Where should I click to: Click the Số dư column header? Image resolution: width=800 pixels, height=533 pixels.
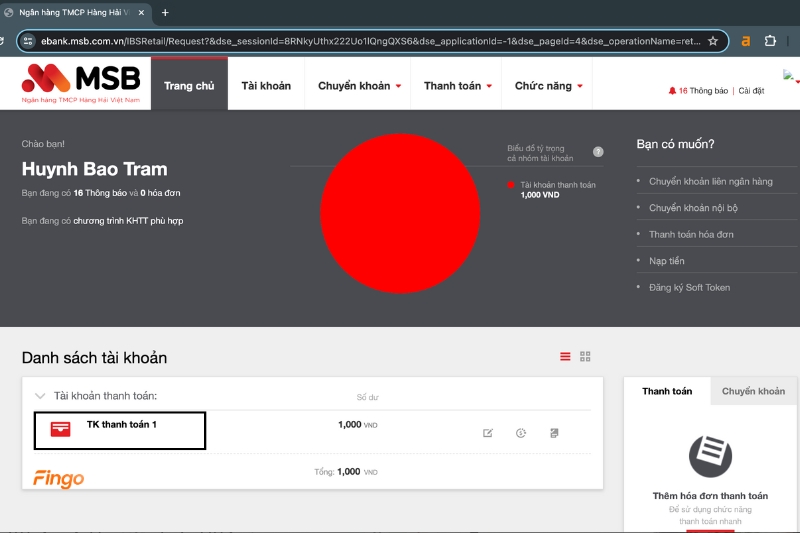pos(367,397)
